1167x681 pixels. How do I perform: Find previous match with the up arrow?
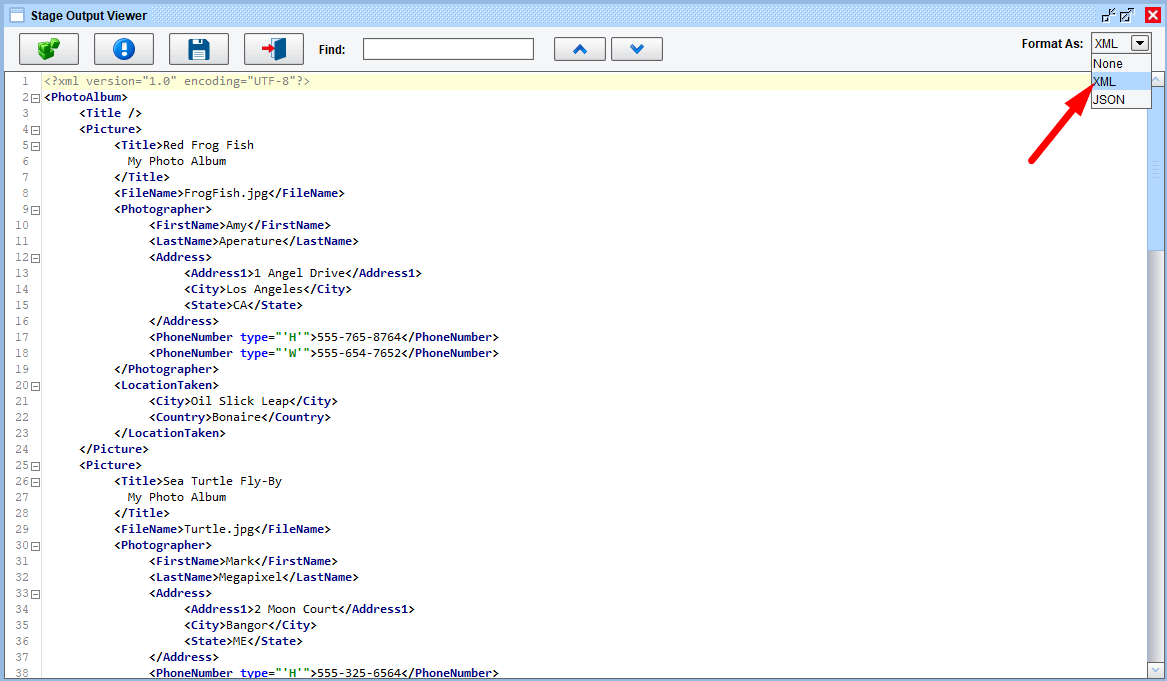click(580, 49)
